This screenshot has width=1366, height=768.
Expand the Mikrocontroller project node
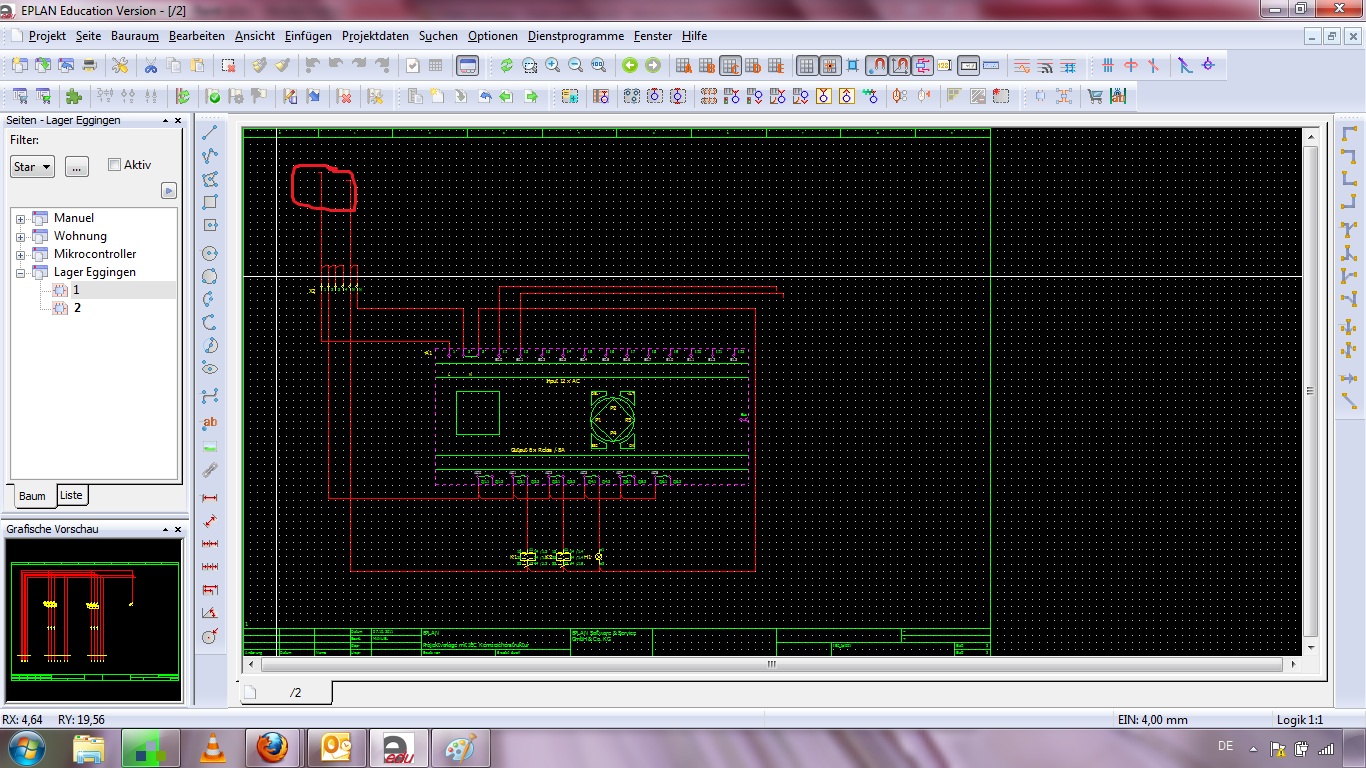click(20, 255)
